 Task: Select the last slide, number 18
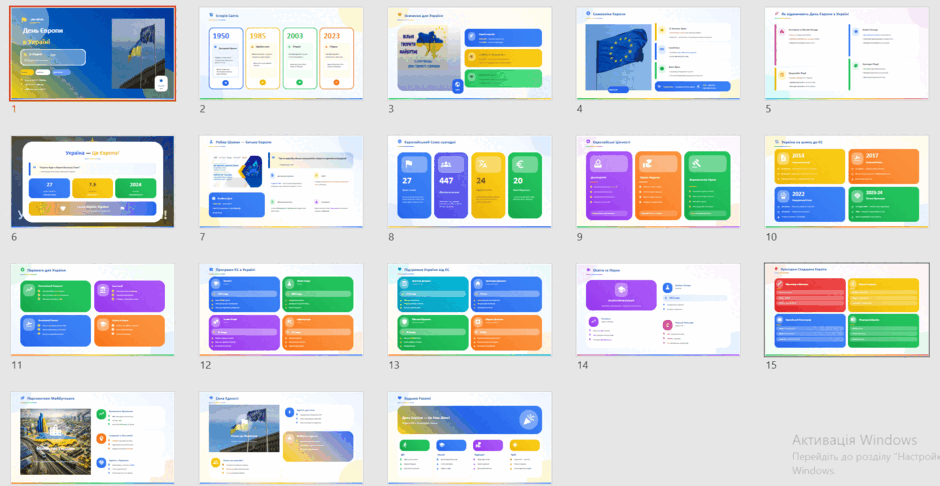tap(469, 438)
